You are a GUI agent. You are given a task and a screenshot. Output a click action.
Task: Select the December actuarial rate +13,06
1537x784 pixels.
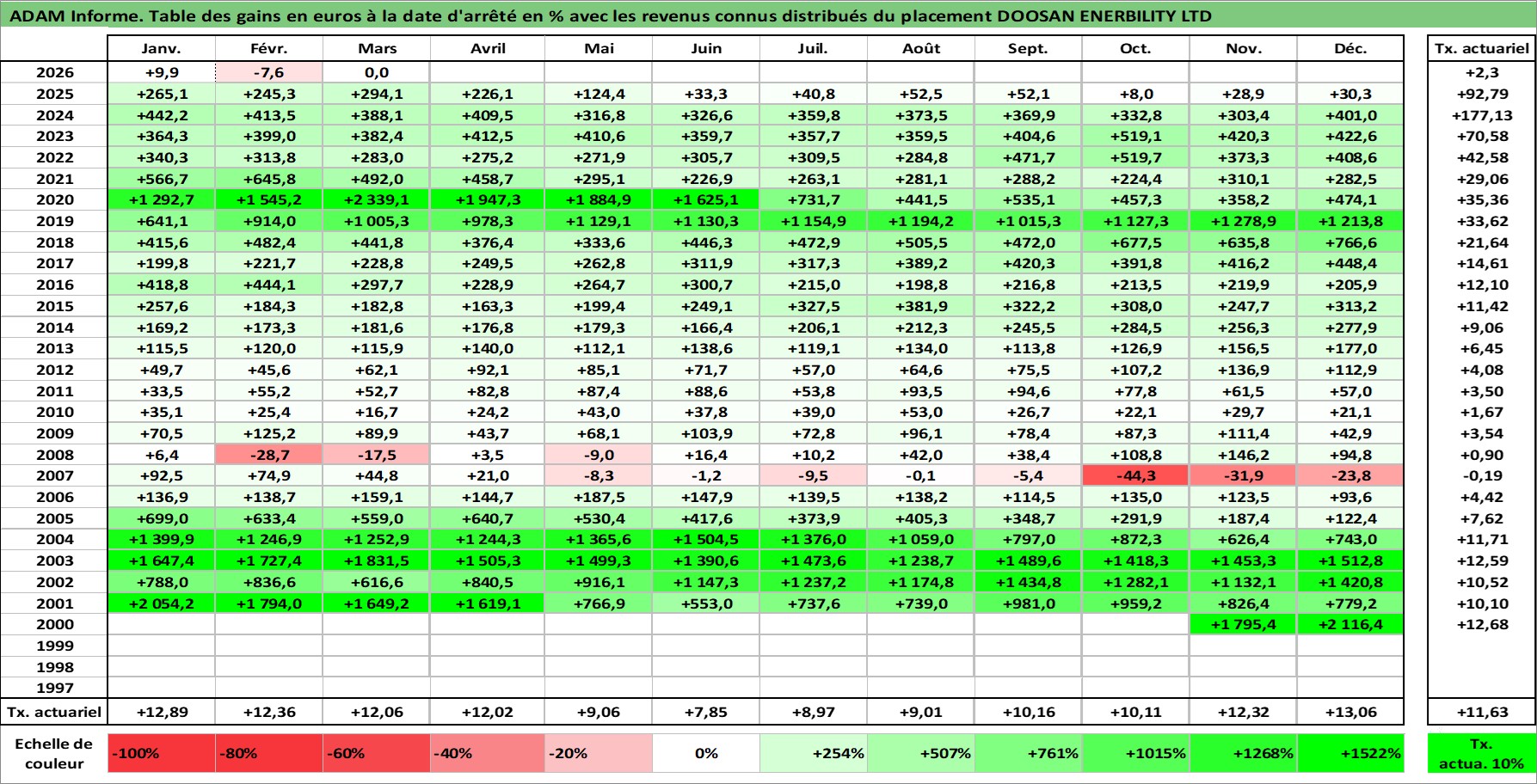[x=1350, y=712]
